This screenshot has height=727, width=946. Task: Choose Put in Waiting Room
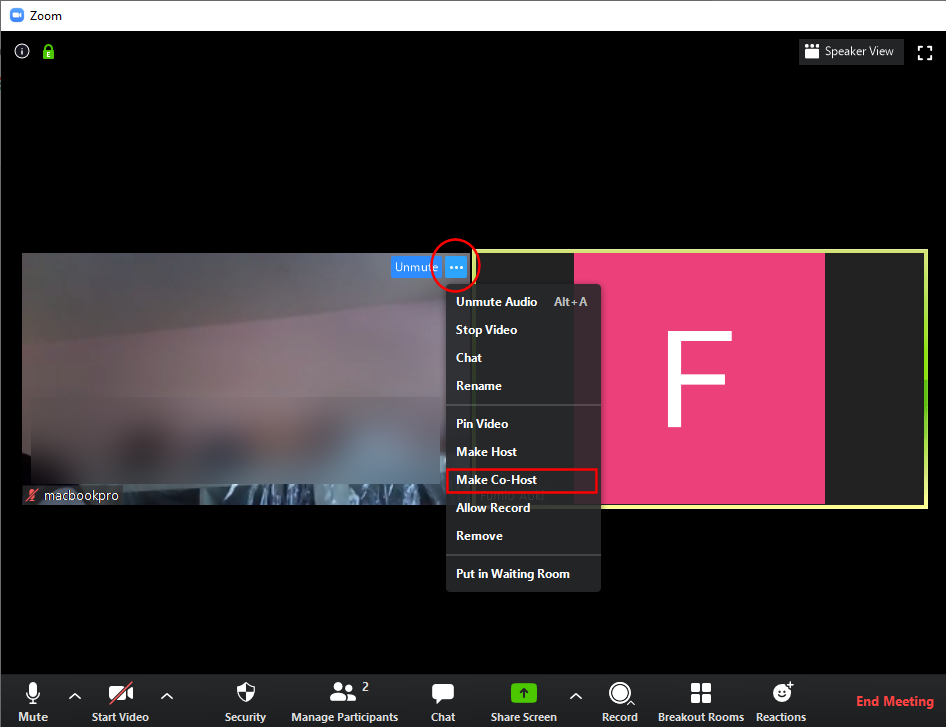(x=513, y=574)
